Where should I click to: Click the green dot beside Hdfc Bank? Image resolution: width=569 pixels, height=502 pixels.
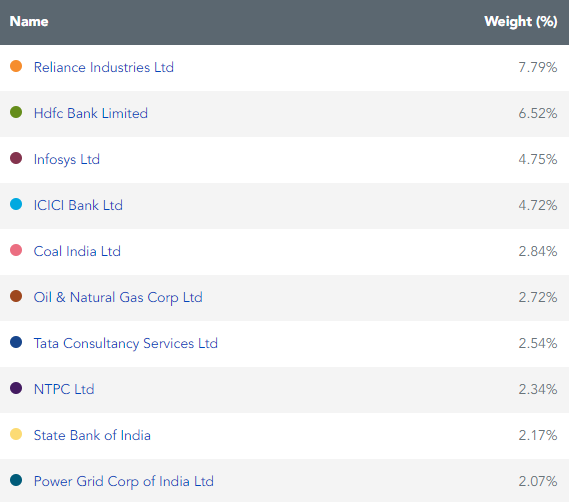pos(16,112)
